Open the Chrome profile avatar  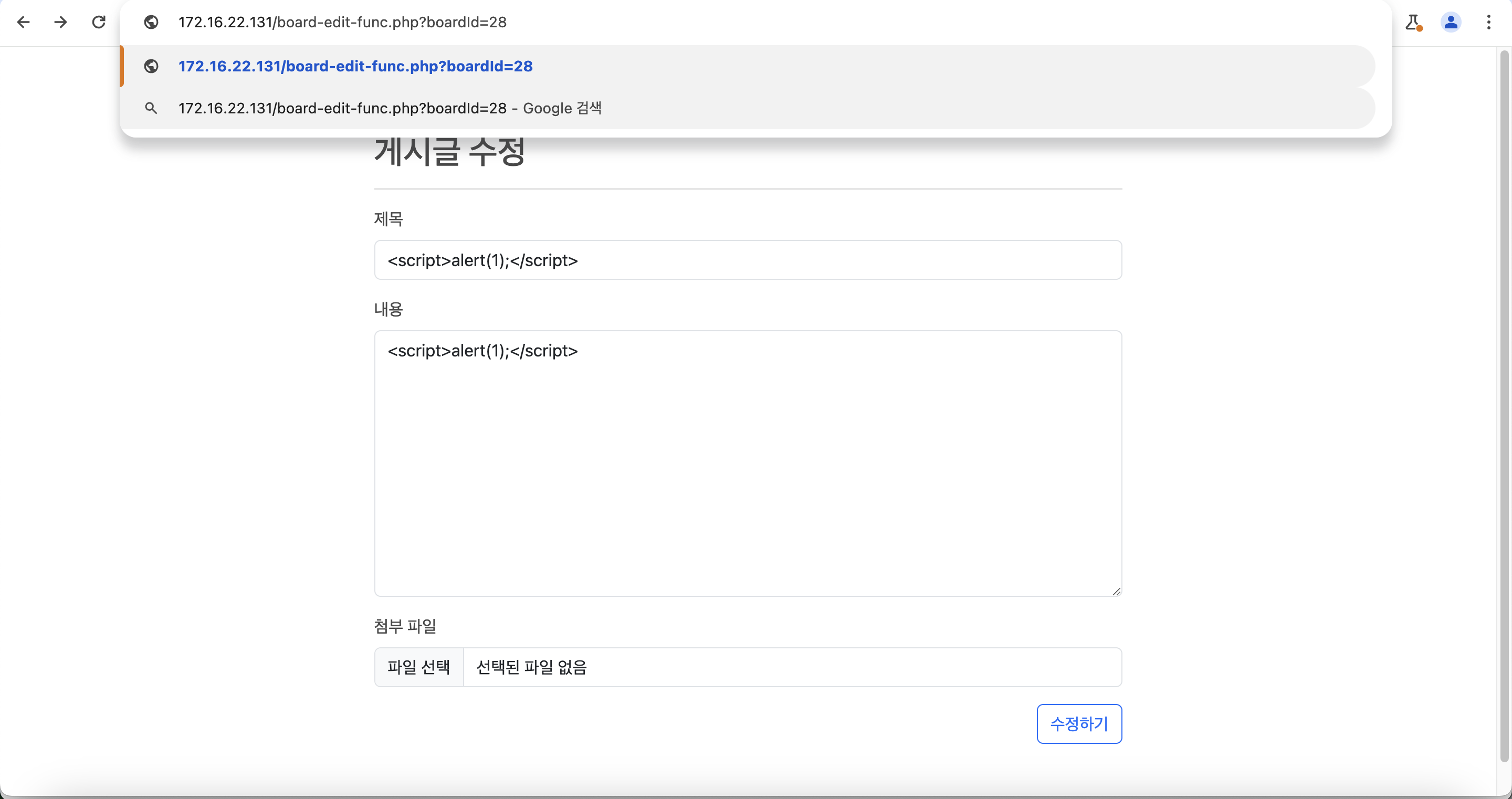pyautogui.click(x=1451, y=22)
